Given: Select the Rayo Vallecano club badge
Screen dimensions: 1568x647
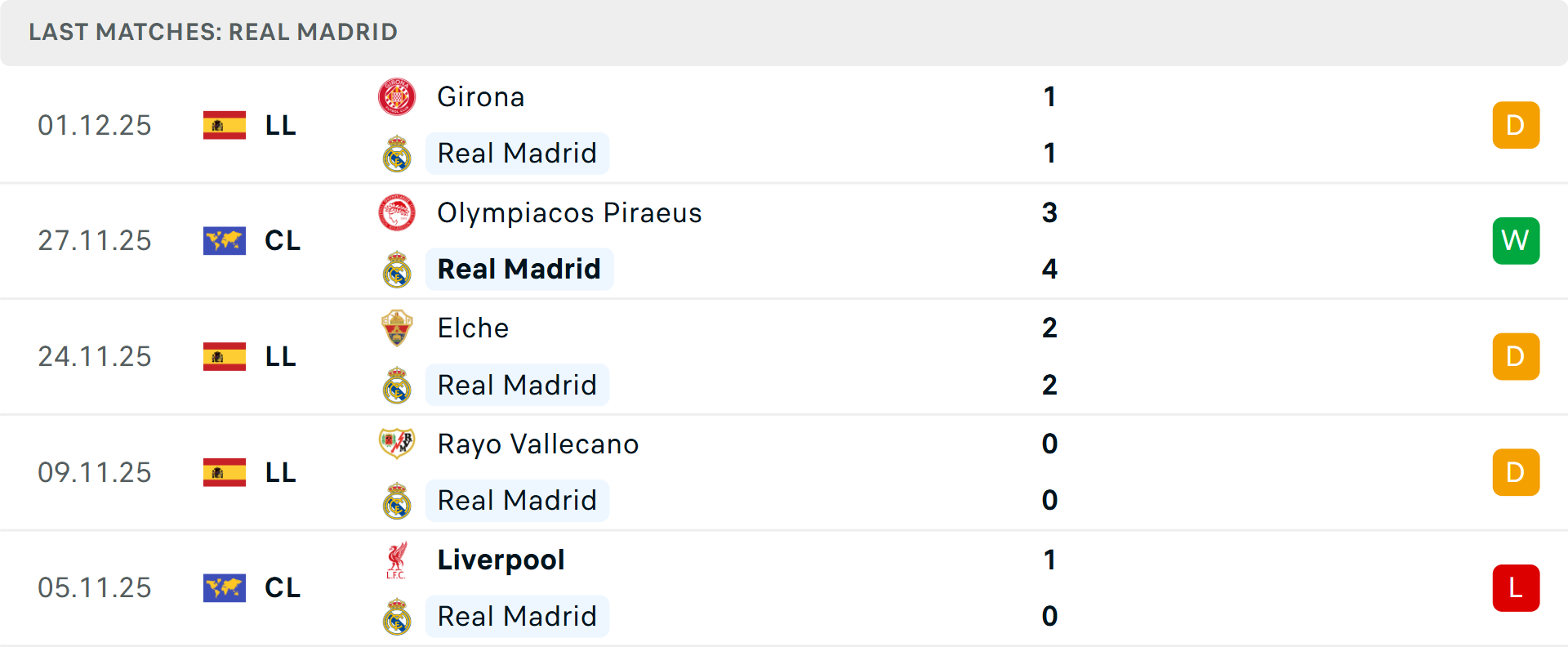Looking at the screenshot, I should tap(397, 444).
